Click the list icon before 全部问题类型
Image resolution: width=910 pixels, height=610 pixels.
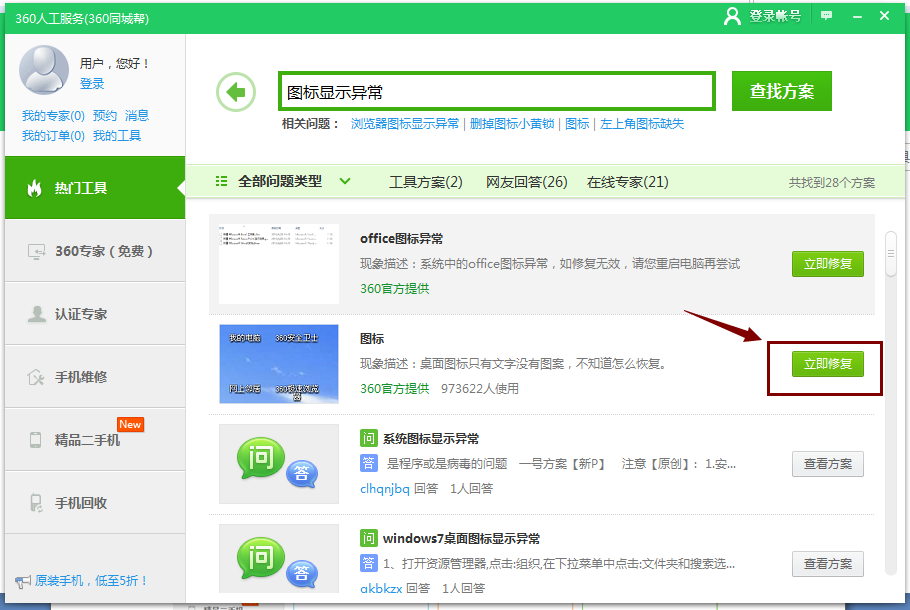click(221, 182)
